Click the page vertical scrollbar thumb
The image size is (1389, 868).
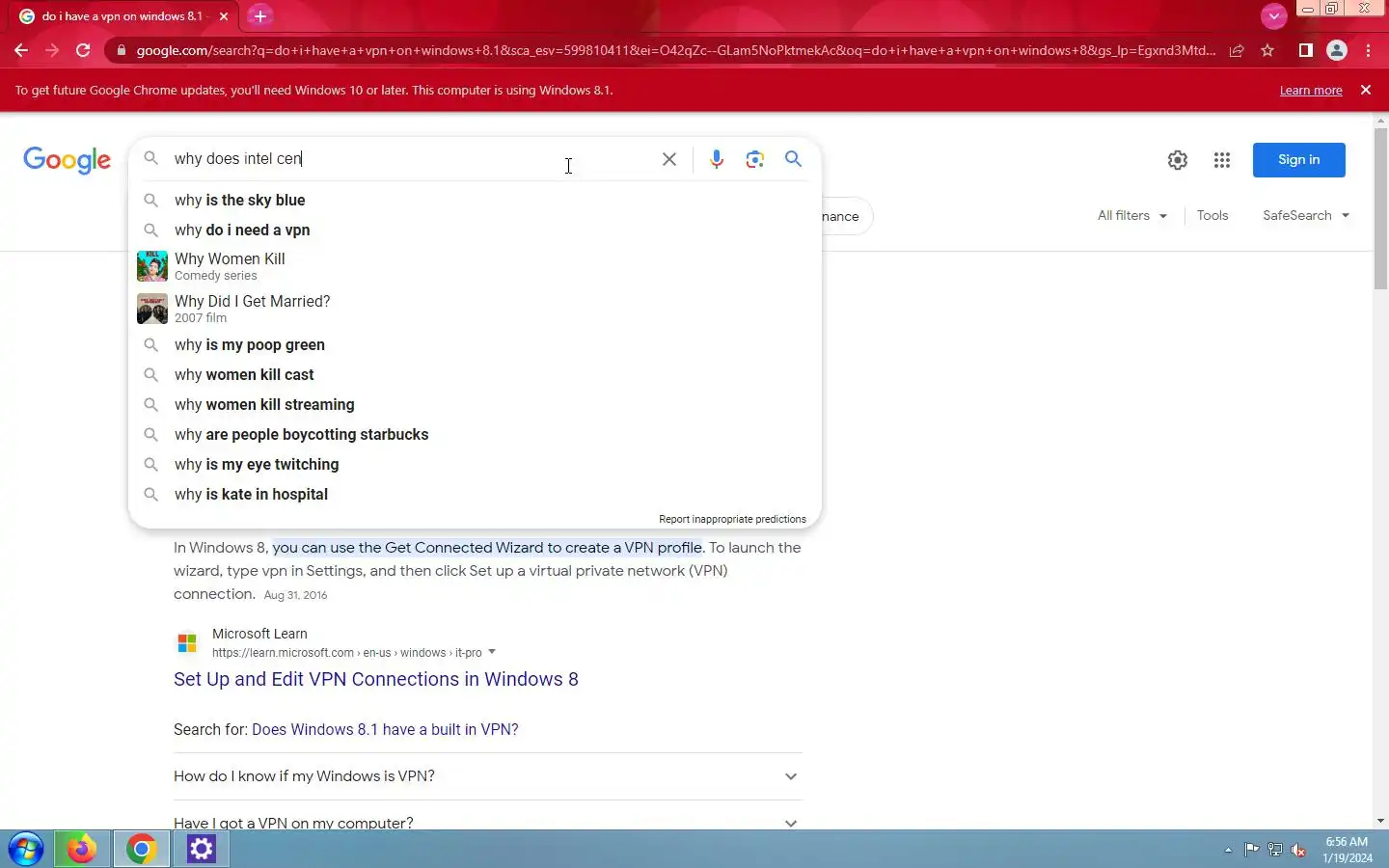click(x=1380, y=207)
